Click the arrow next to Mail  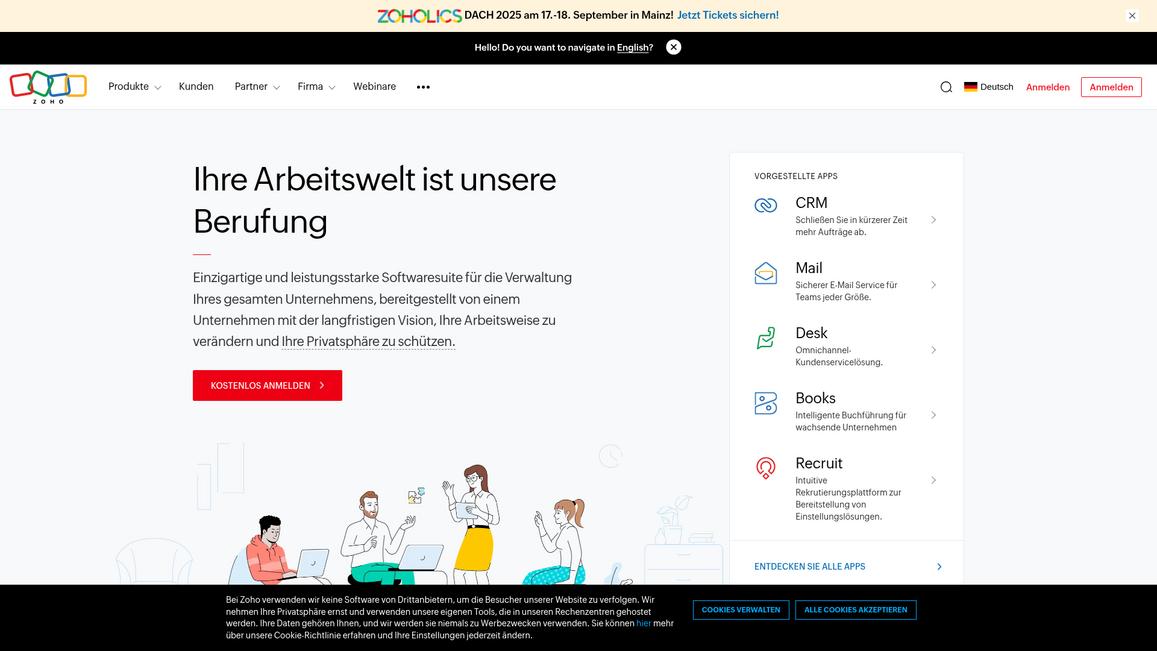933,285
